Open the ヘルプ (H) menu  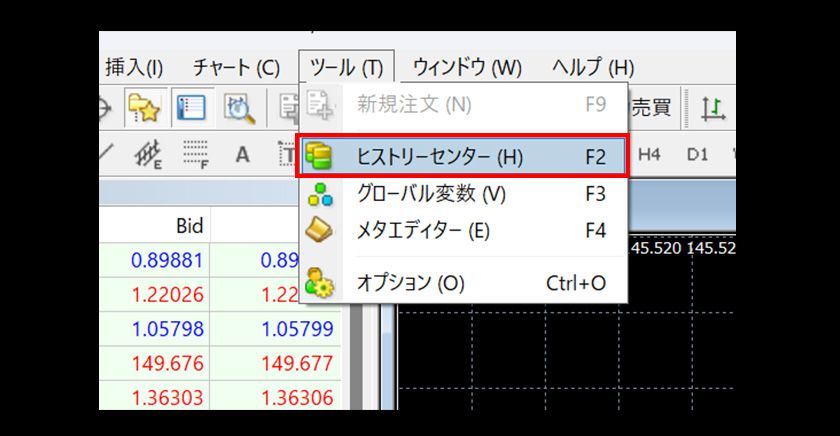[593, 68]
